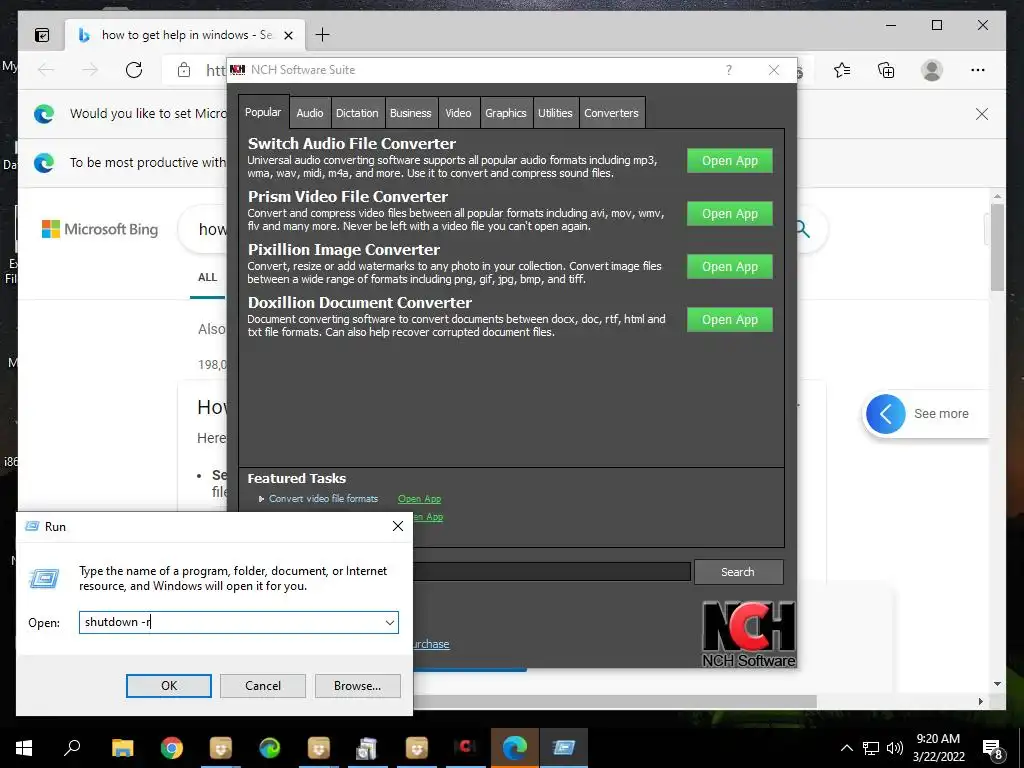The width and height of the screenshot is (1024, 768).
Task: Launch Google Chrome from the taskbar
Action: point(172,748)
